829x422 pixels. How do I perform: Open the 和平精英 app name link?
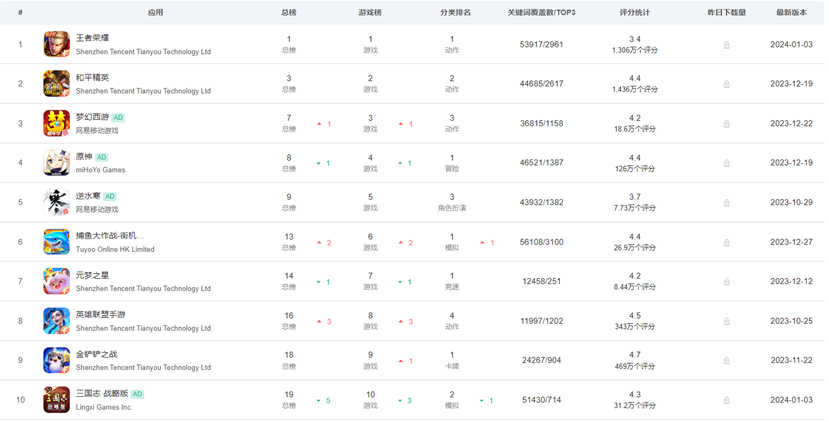tap(93, 78)
